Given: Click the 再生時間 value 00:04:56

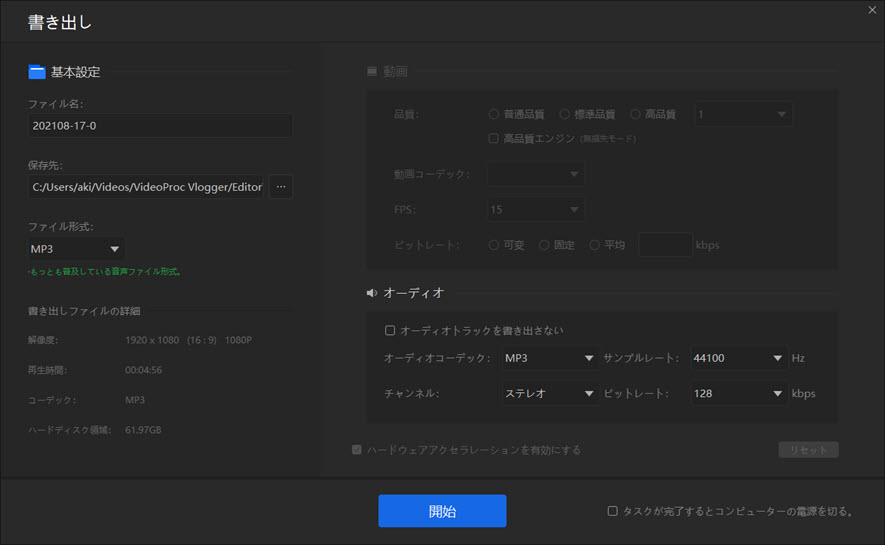Looking at the screenshot, I should (x=143, y=370).
